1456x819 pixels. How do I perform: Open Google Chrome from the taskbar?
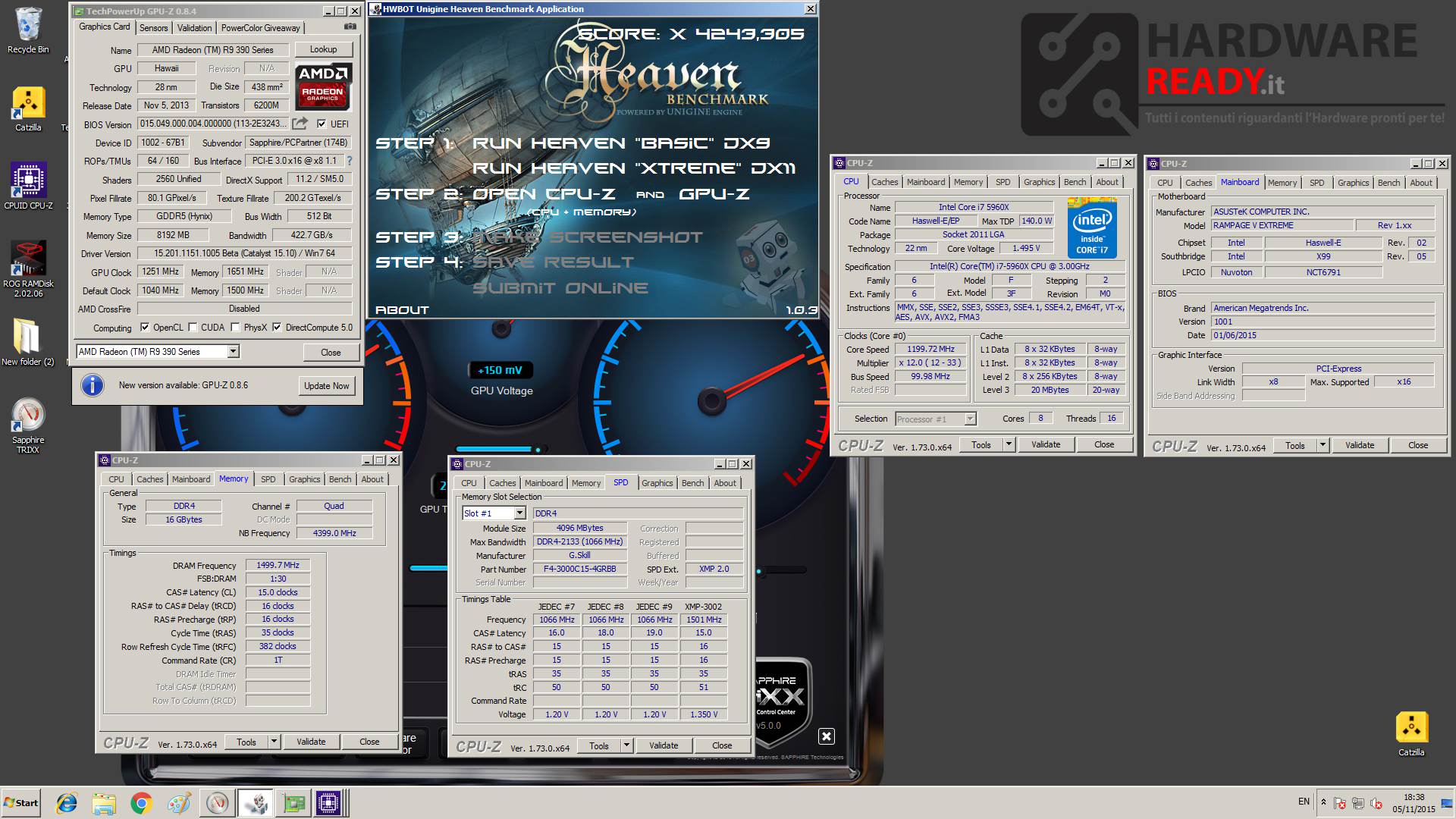[x=141, y=802]
